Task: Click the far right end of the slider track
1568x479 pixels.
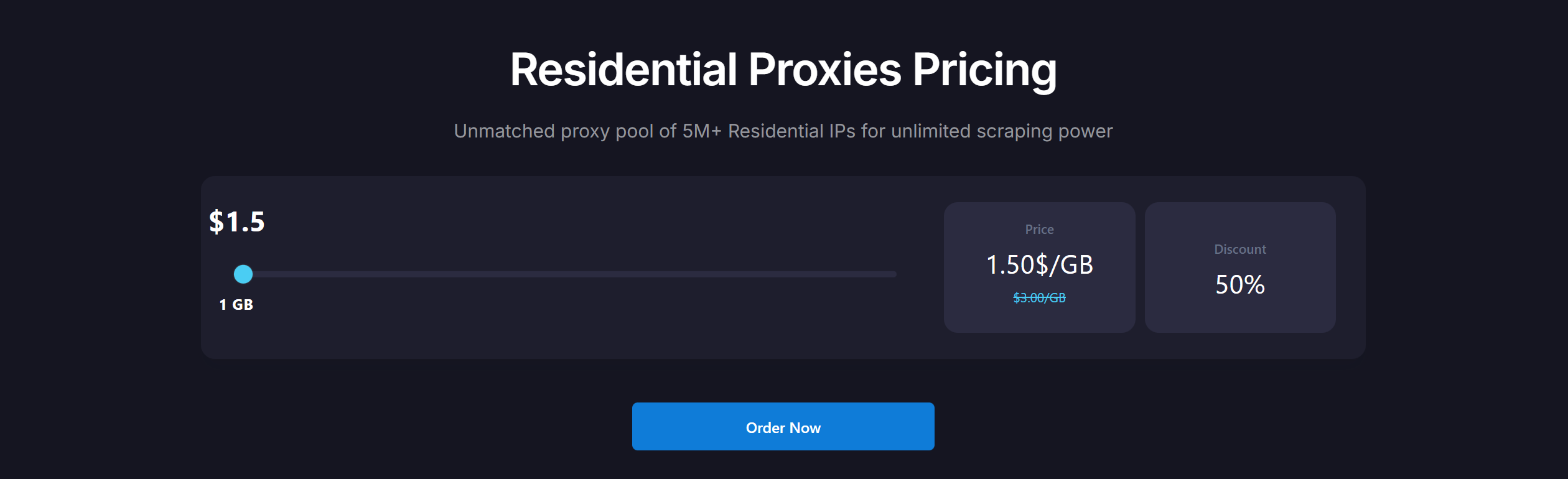Action: point(894,274)
